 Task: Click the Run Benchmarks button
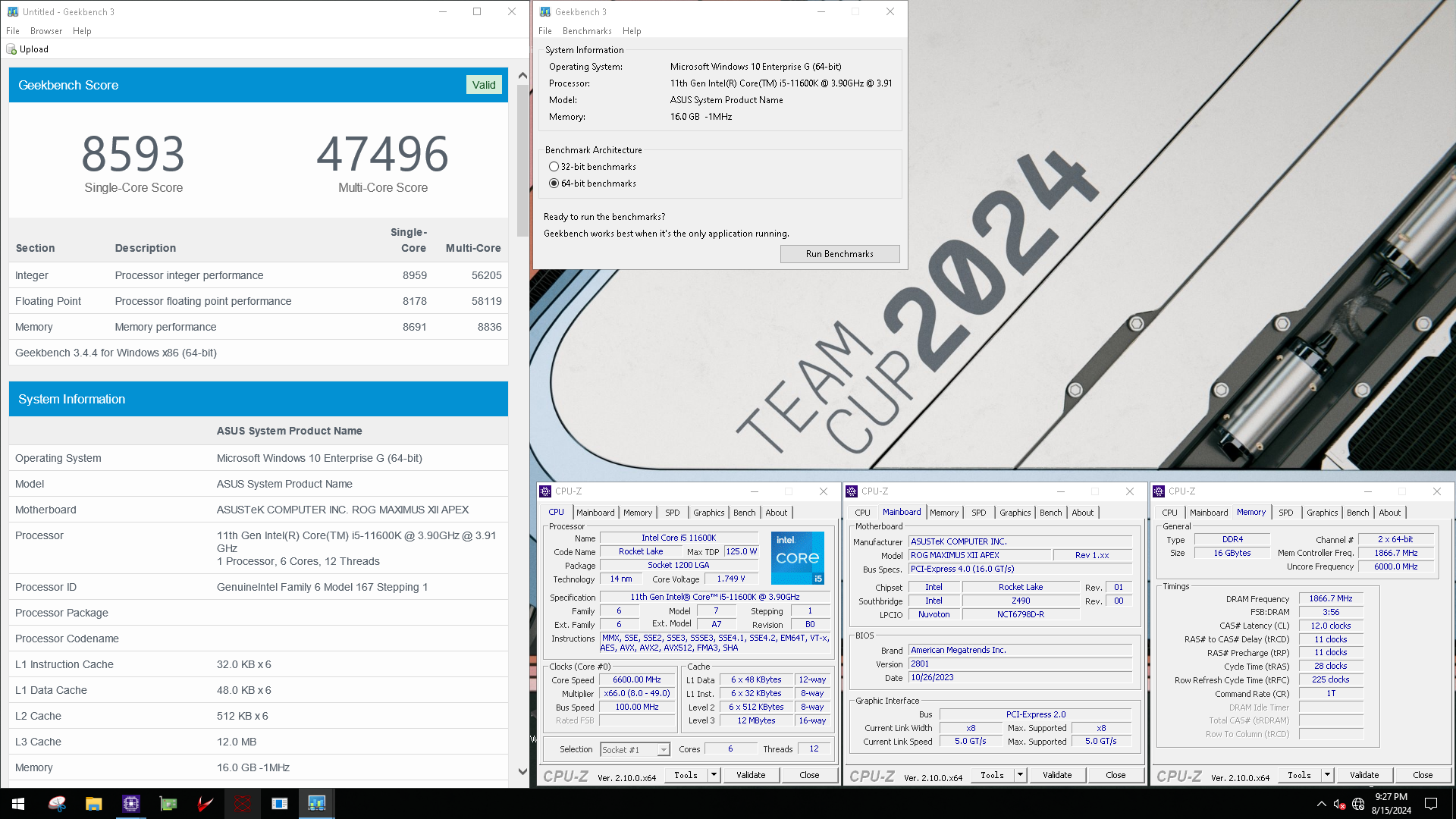pyautogui.click(x=839, y=254)
